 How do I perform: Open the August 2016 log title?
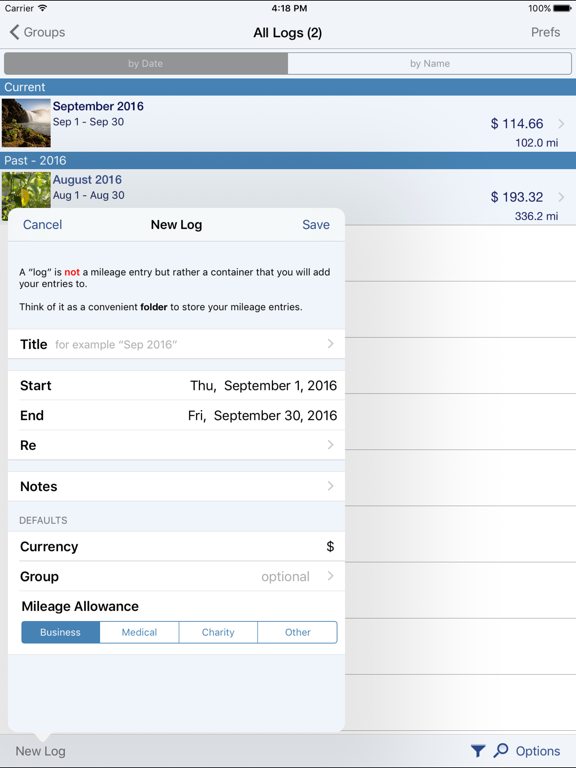(87, 180)
